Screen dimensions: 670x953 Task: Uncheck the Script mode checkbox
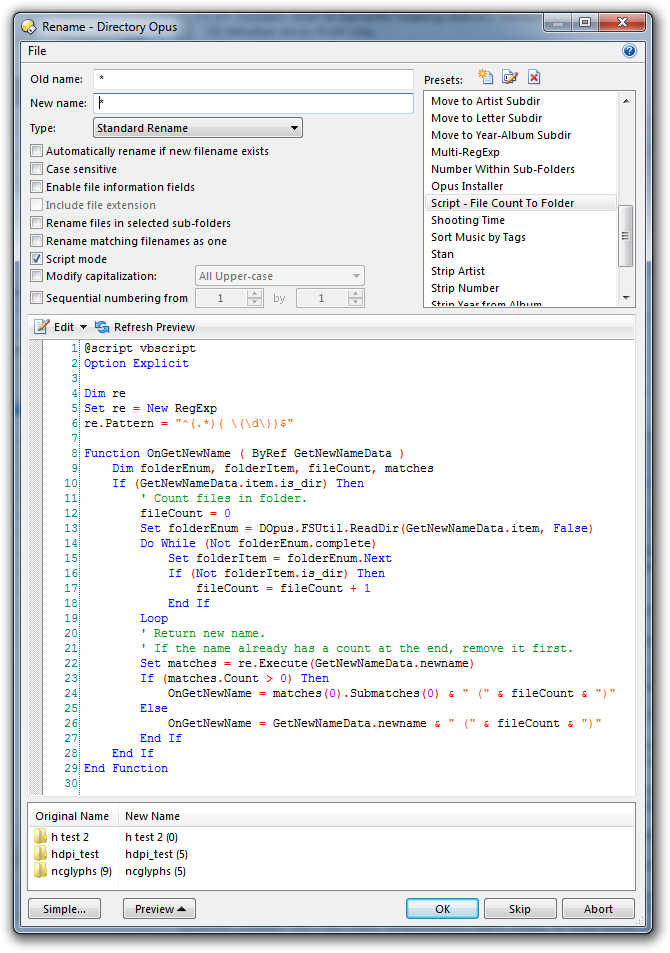(x=36, y=259)
